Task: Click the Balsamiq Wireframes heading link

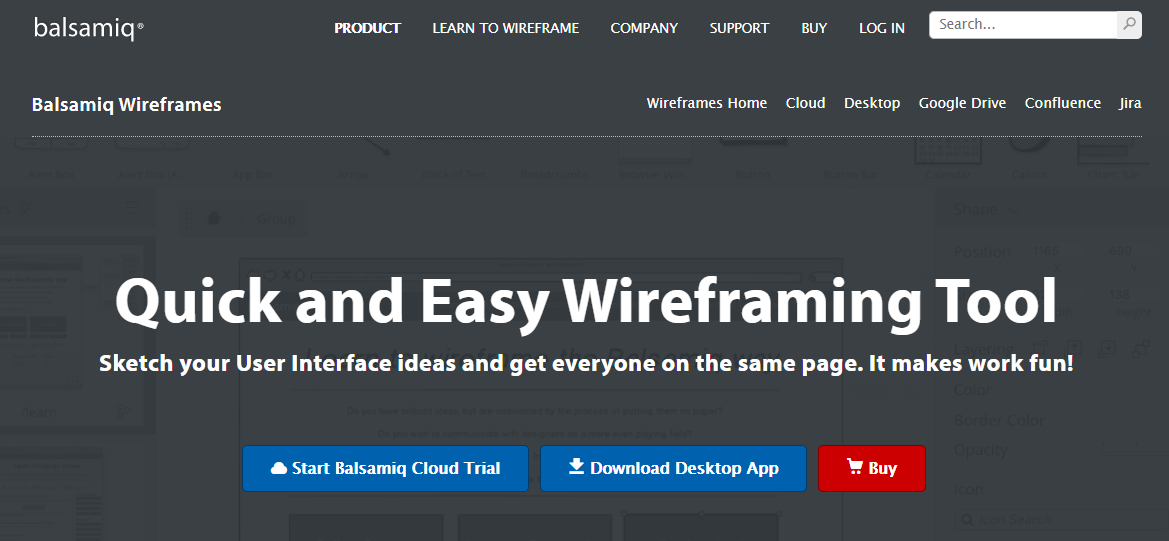Action: coord(127,104)
